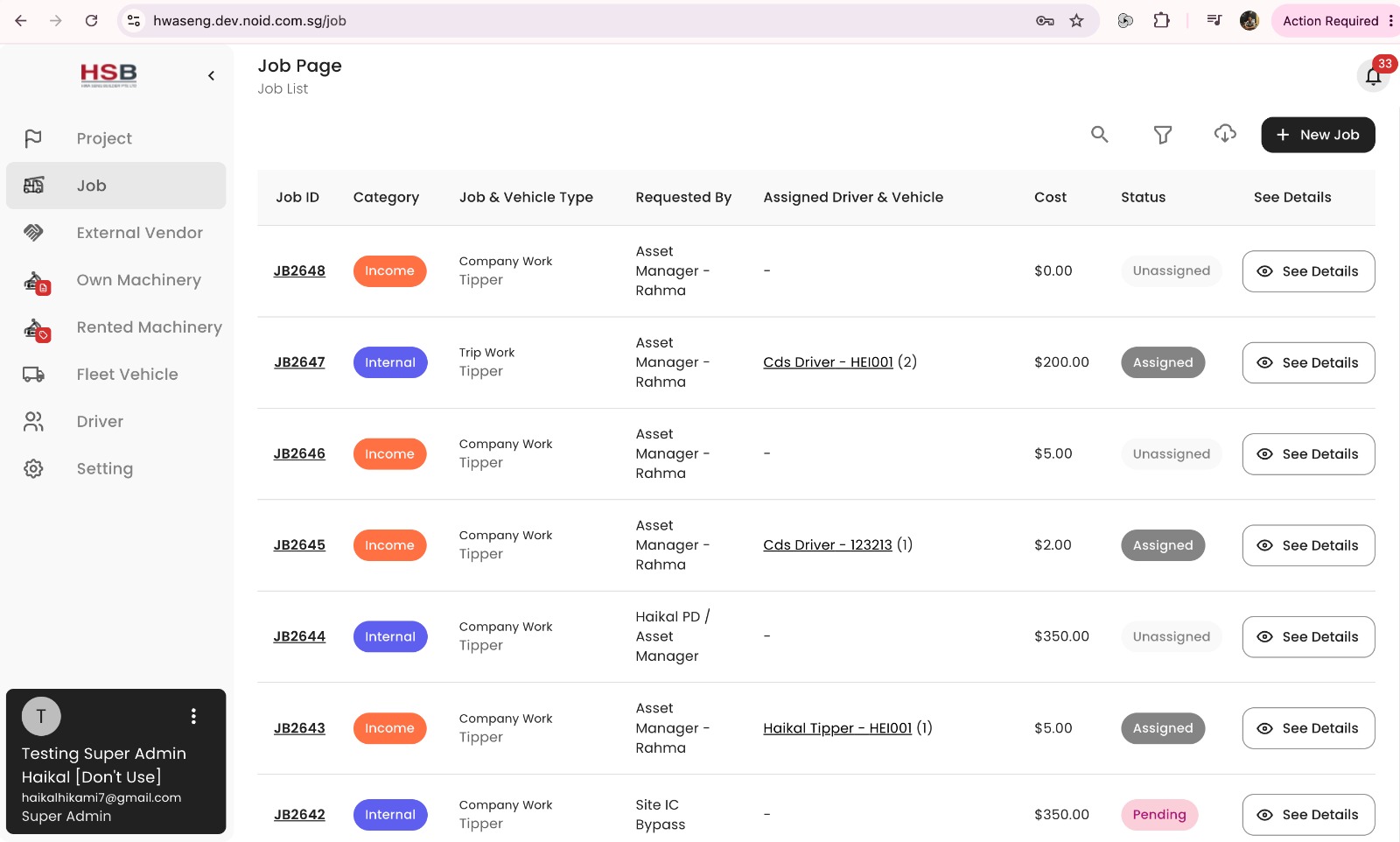Viewport: 1400px width, 842px height.
Task: Open the notifications bell with 33 badge
Action: click(x=1374, y=76)
